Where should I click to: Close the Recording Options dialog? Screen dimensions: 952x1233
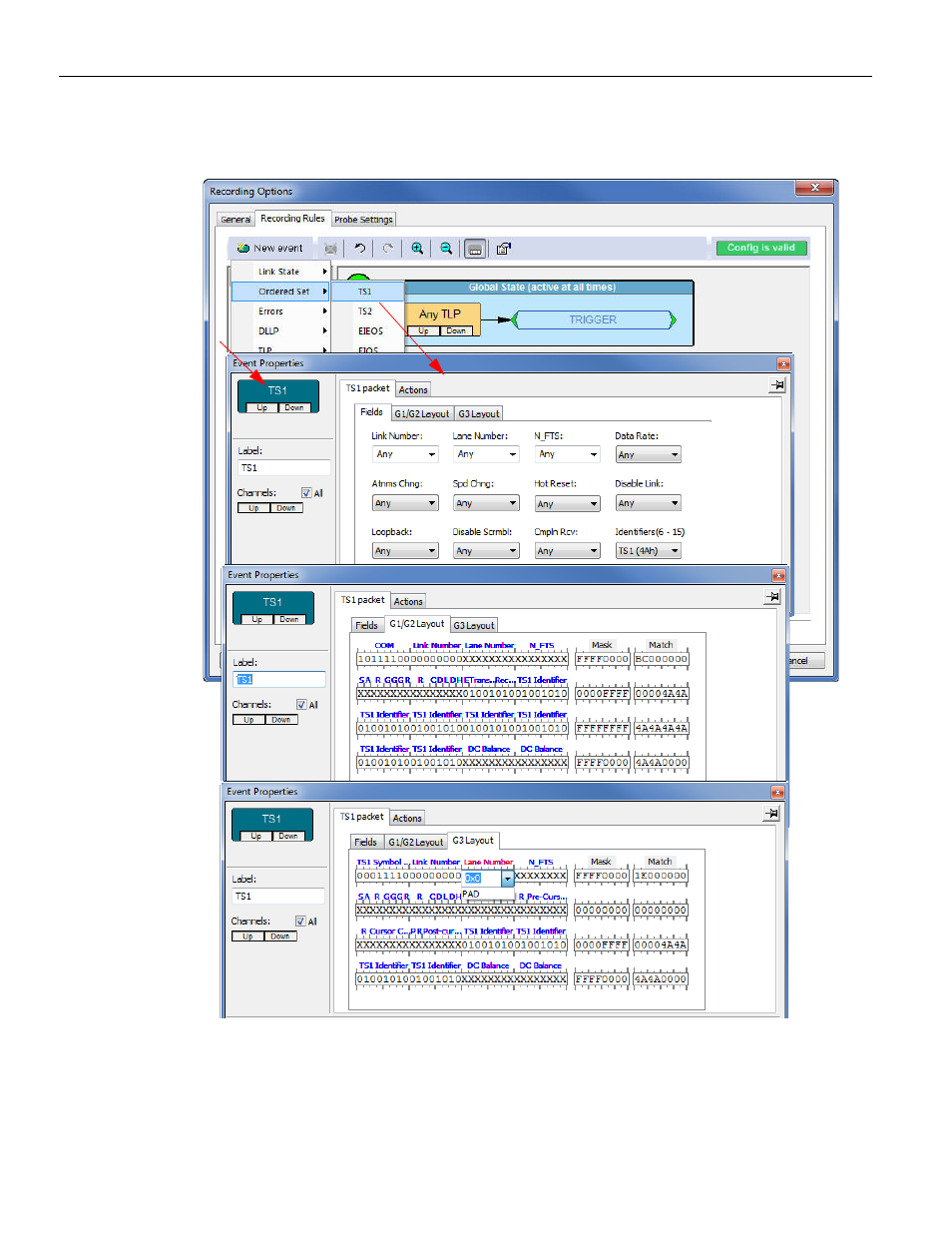(814, 188)
